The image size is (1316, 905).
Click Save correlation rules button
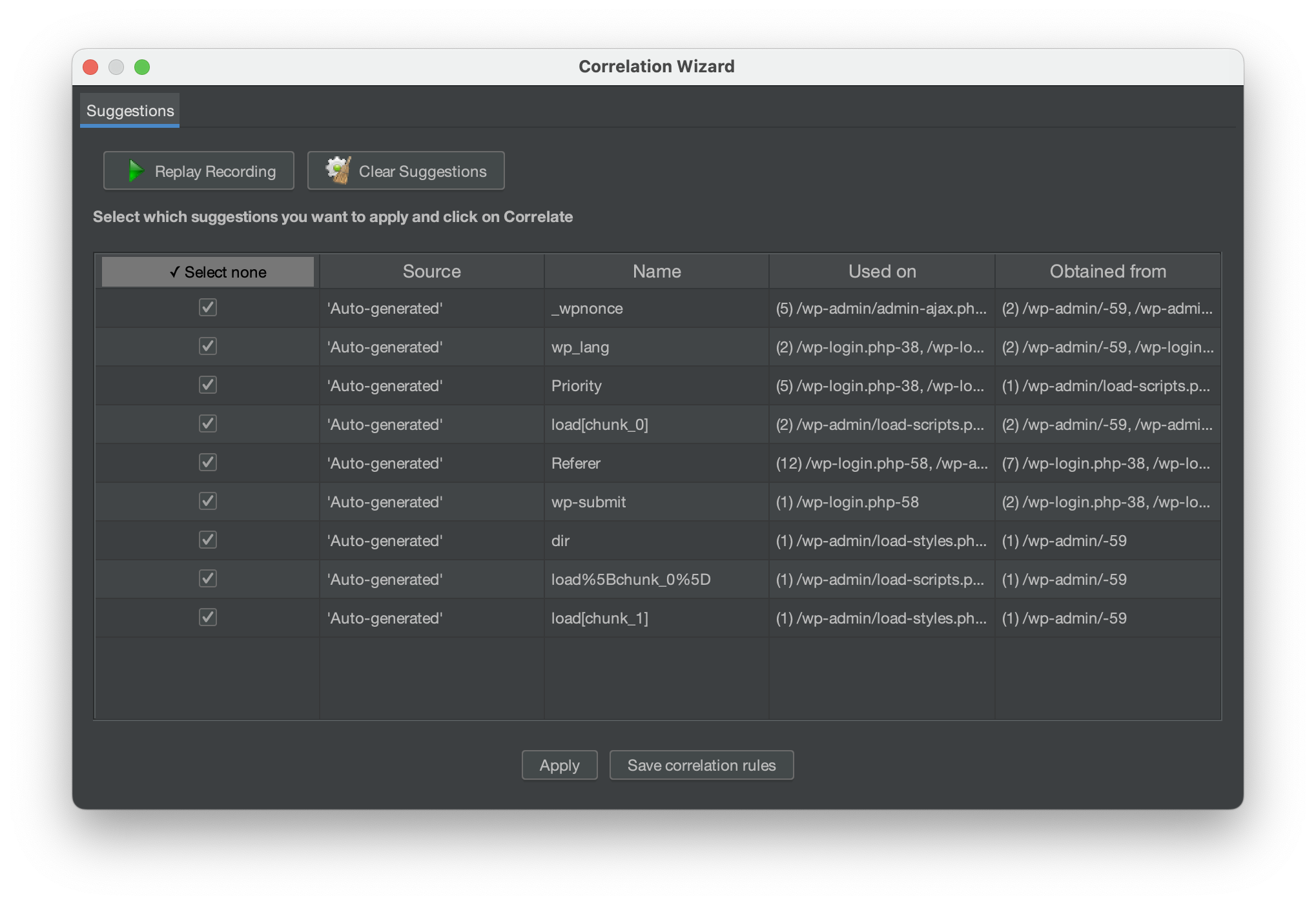[x=701, y=765]
